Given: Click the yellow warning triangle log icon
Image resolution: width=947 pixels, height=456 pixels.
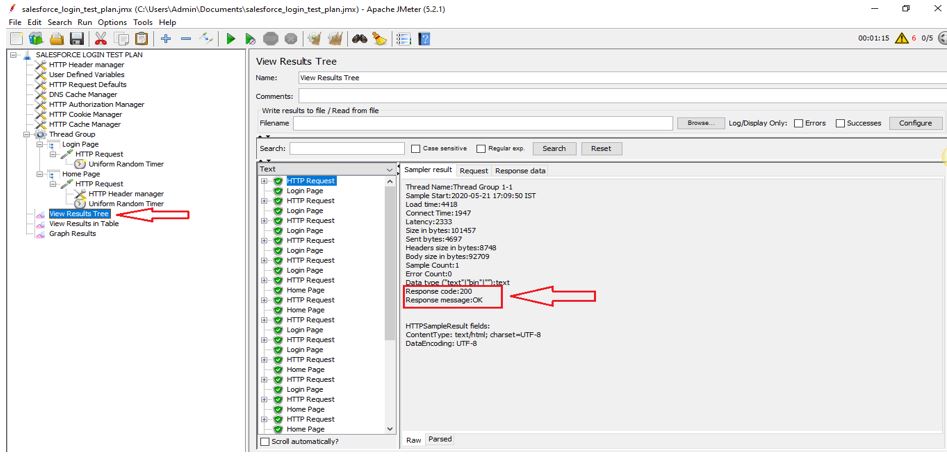Looking at the screenshot, I should [902, 38].
